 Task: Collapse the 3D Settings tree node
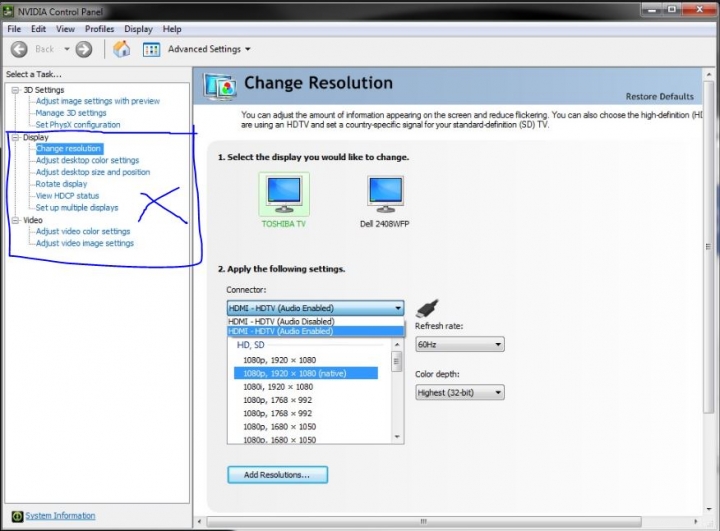(15, 90)
